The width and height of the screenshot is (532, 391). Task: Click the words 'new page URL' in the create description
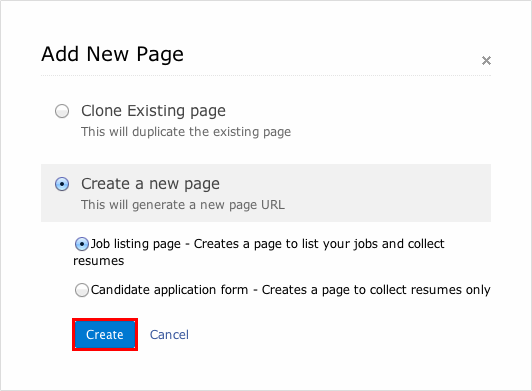pyautogui.click(x=242, y=205)
